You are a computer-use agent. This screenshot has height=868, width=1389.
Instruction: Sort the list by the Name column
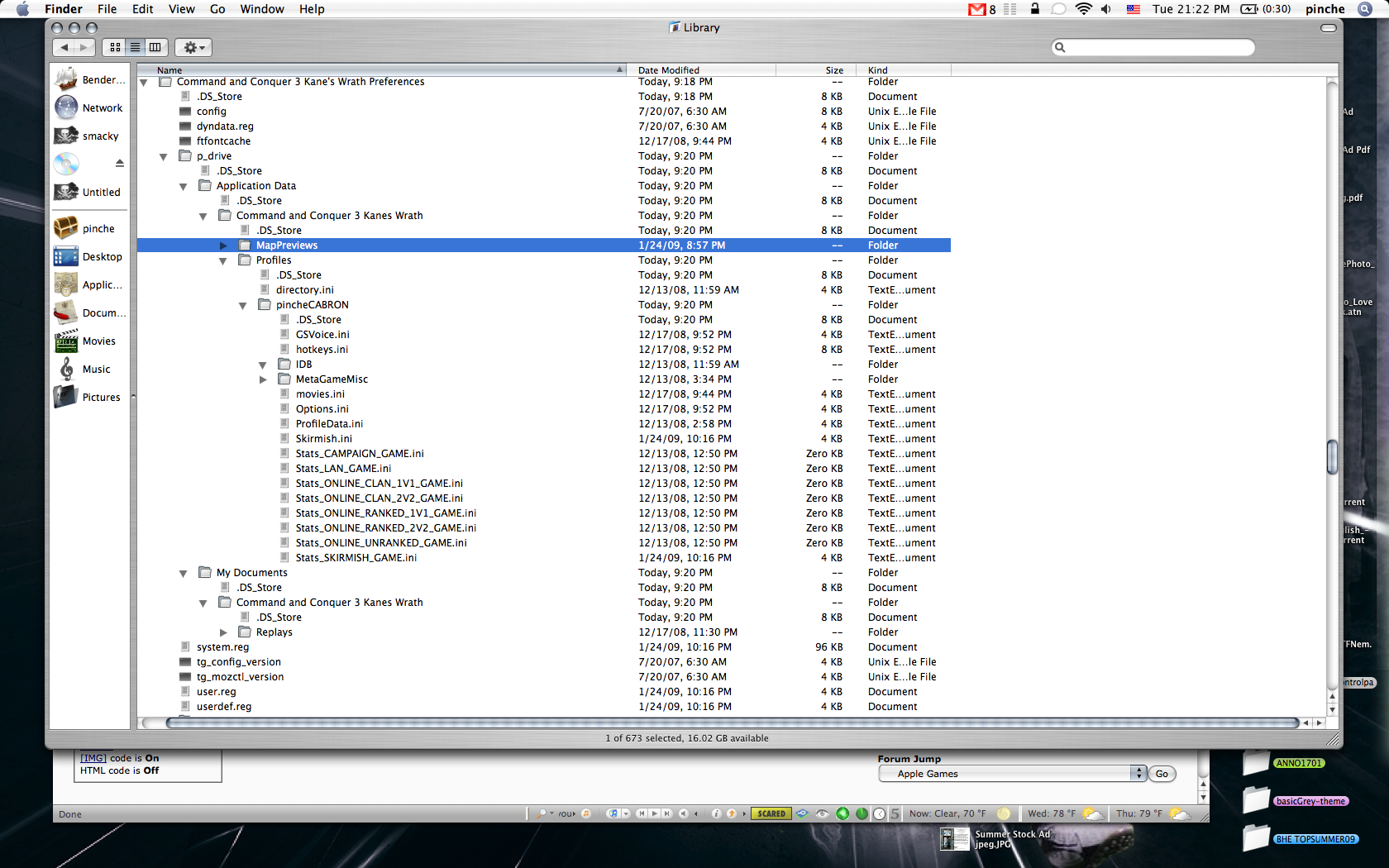pos(381,70)
